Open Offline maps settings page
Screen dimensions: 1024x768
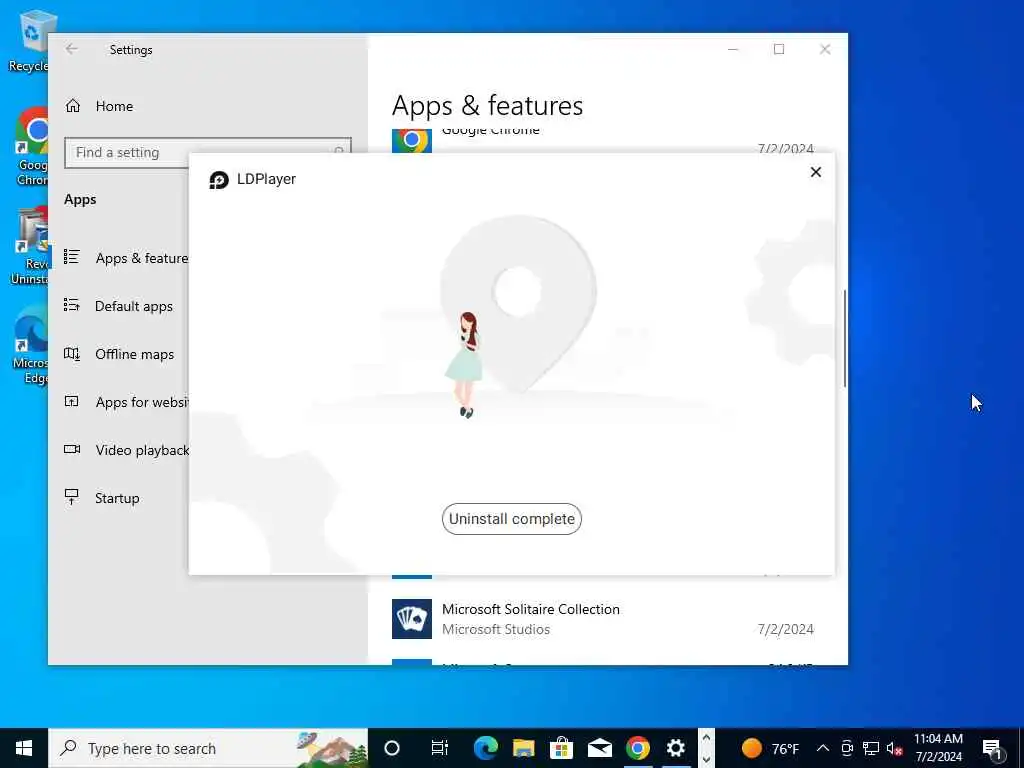pyautogui.click(x=120, y=354)
